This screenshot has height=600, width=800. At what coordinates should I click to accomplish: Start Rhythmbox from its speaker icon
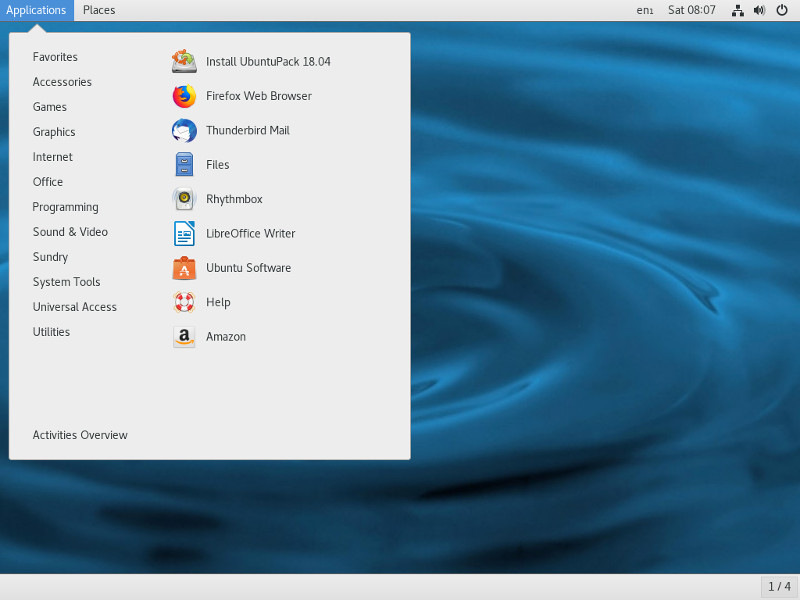point(184,199)
